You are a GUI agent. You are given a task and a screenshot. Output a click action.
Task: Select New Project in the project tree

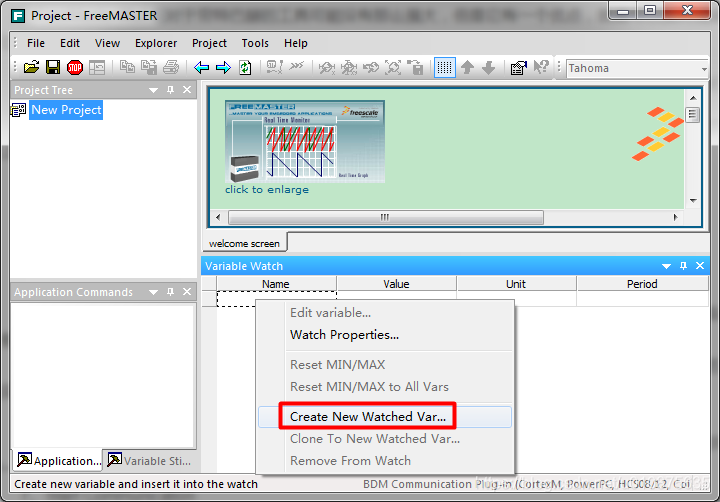point(66,110)
